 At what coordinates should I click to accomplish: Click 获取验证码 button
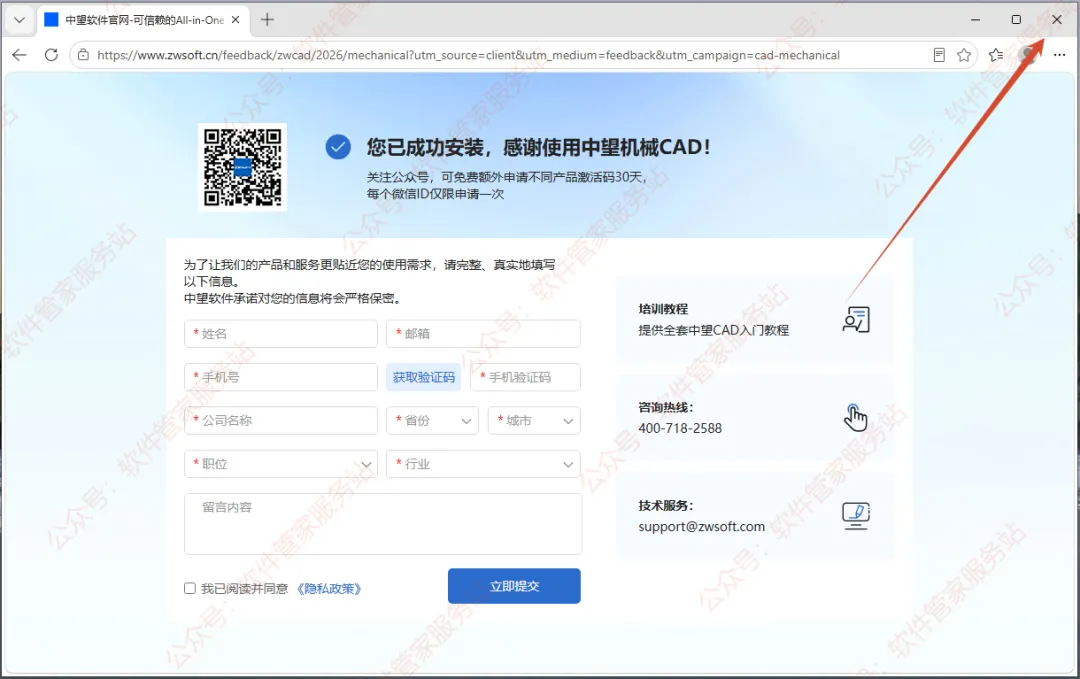[x=424, y=377]
